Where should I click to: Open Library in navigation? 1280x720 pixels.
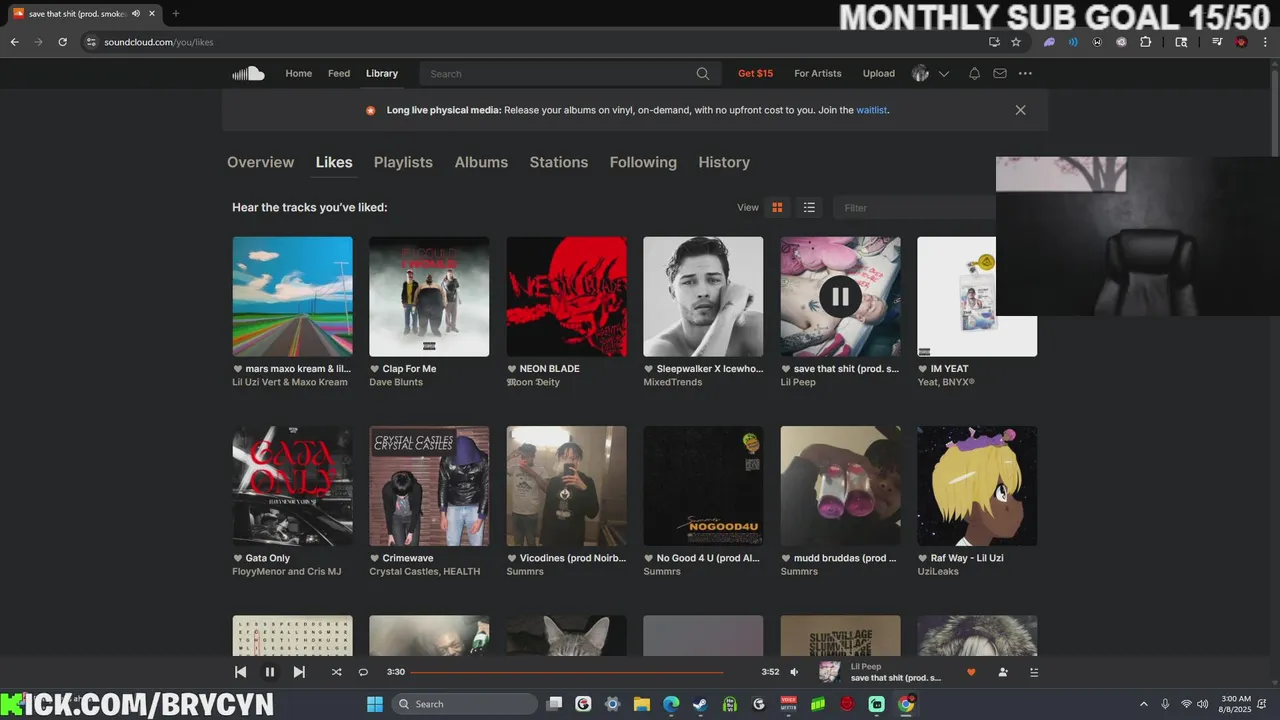point(382,74)
